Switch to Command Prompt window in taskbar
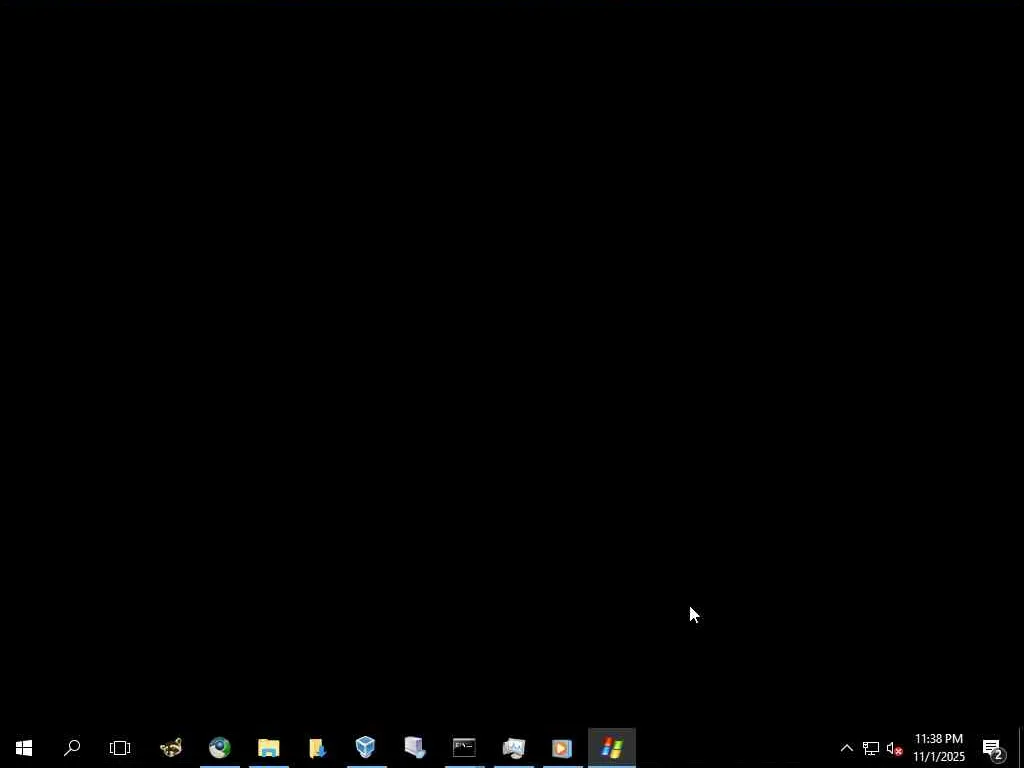 point(464,748)
